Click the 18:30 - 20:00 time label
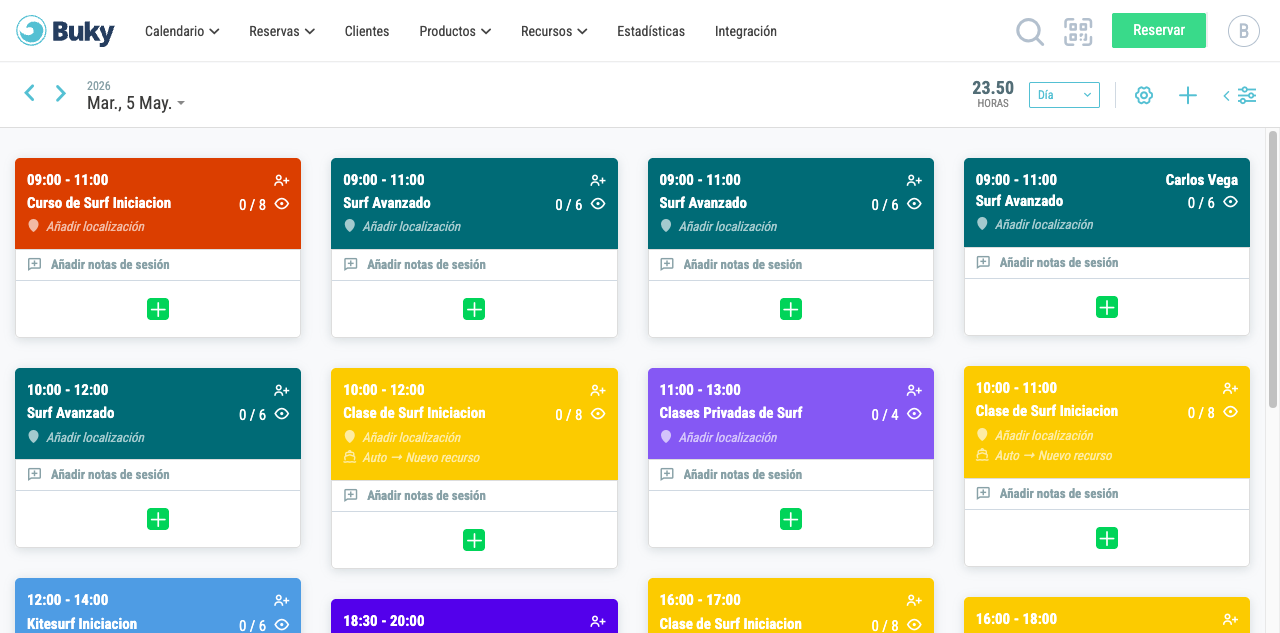 point(384,621)
